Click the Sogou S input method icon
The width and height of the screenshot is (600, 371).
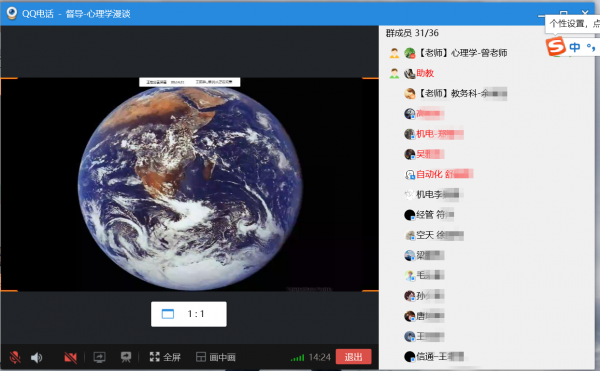(x=556, y=46)
